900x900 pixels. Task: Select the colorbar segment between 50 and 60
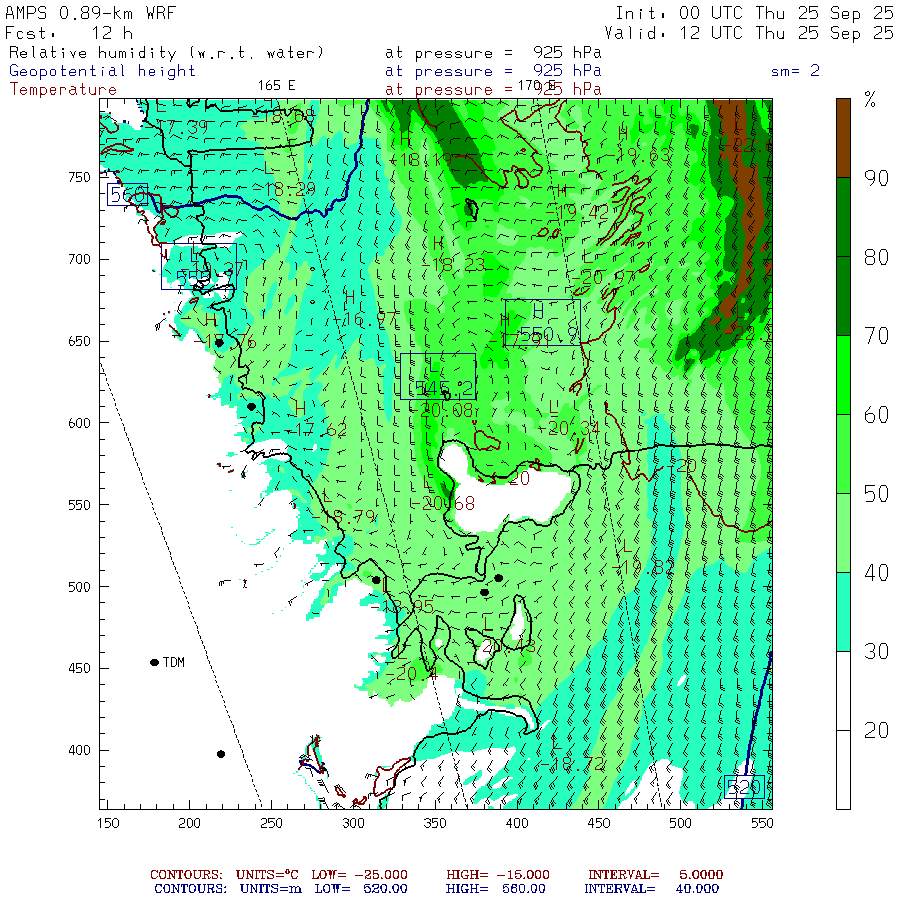click(843, 453)
